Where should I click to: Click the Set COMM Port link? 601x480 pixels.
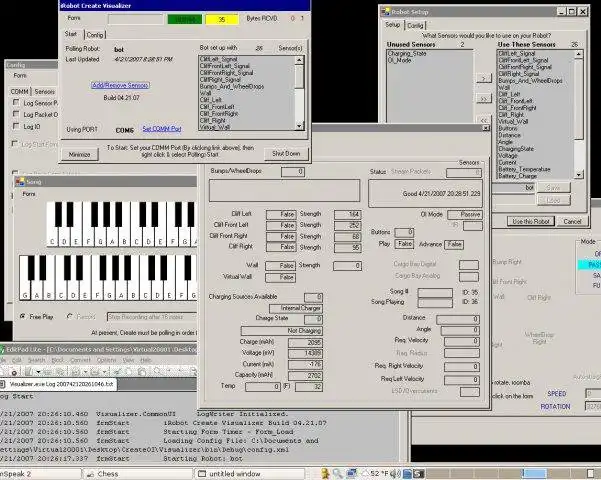(162, 129)
